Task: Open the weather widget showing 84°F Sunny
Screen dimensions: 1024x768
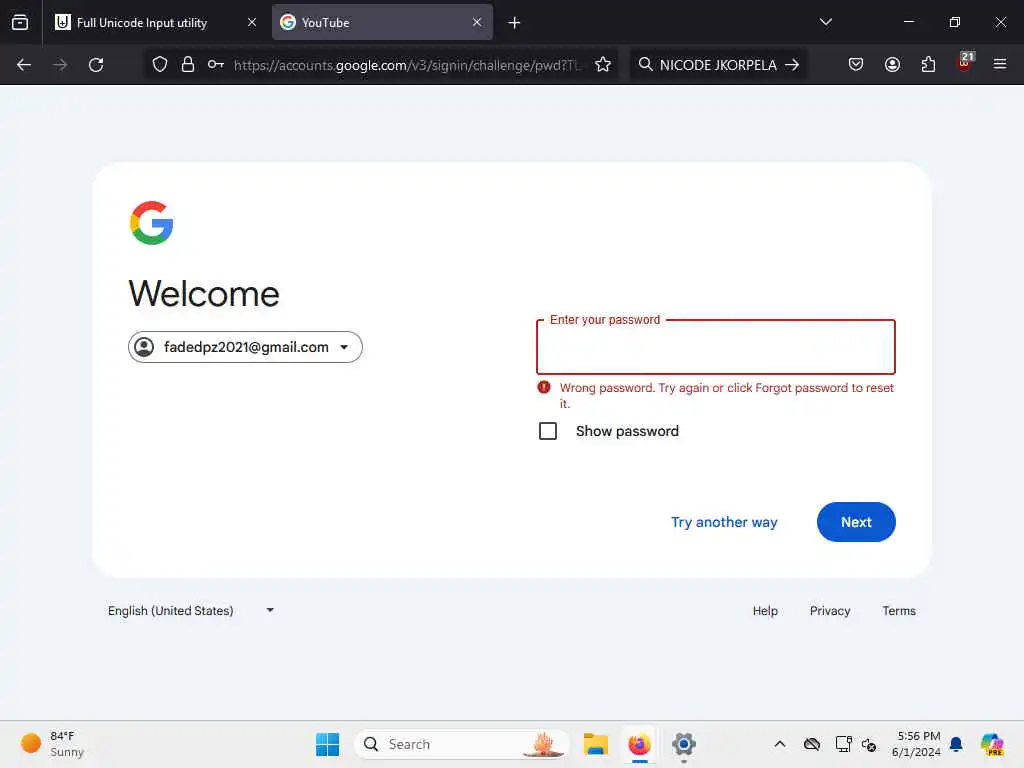Action: pyautogui.click(x=52, y=744)
